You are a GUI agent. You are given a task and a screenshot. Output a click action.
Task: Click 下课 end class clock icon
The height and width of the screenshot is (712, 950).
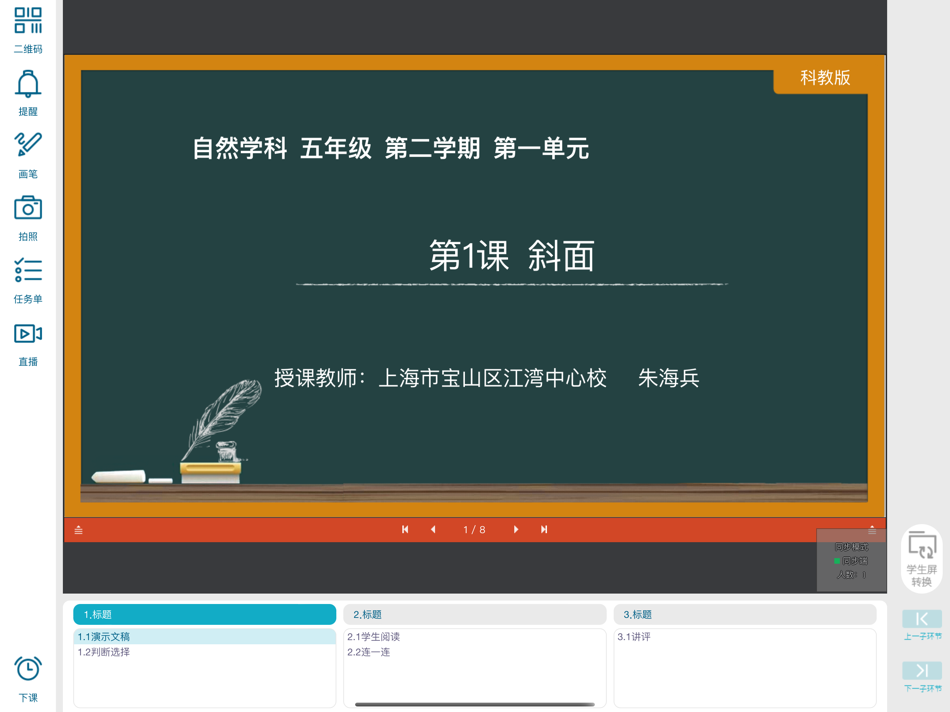pyautogui.click(x=28, y=679)
